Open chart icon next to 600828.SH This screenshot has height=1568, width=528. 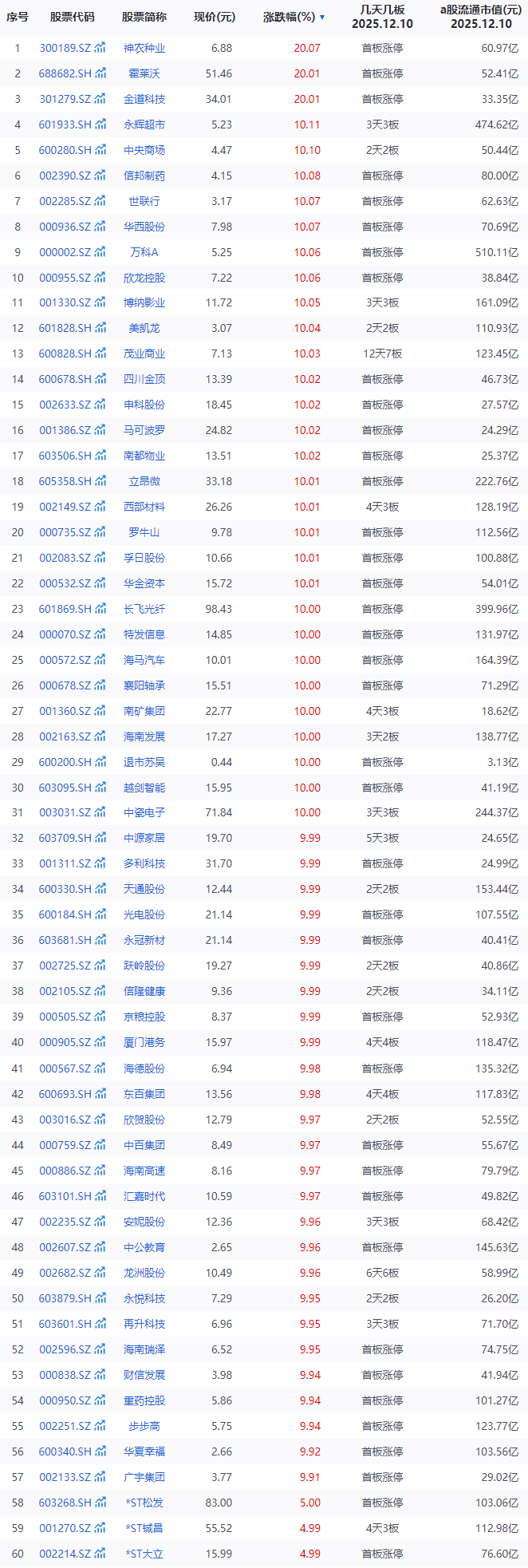point(100,353)
